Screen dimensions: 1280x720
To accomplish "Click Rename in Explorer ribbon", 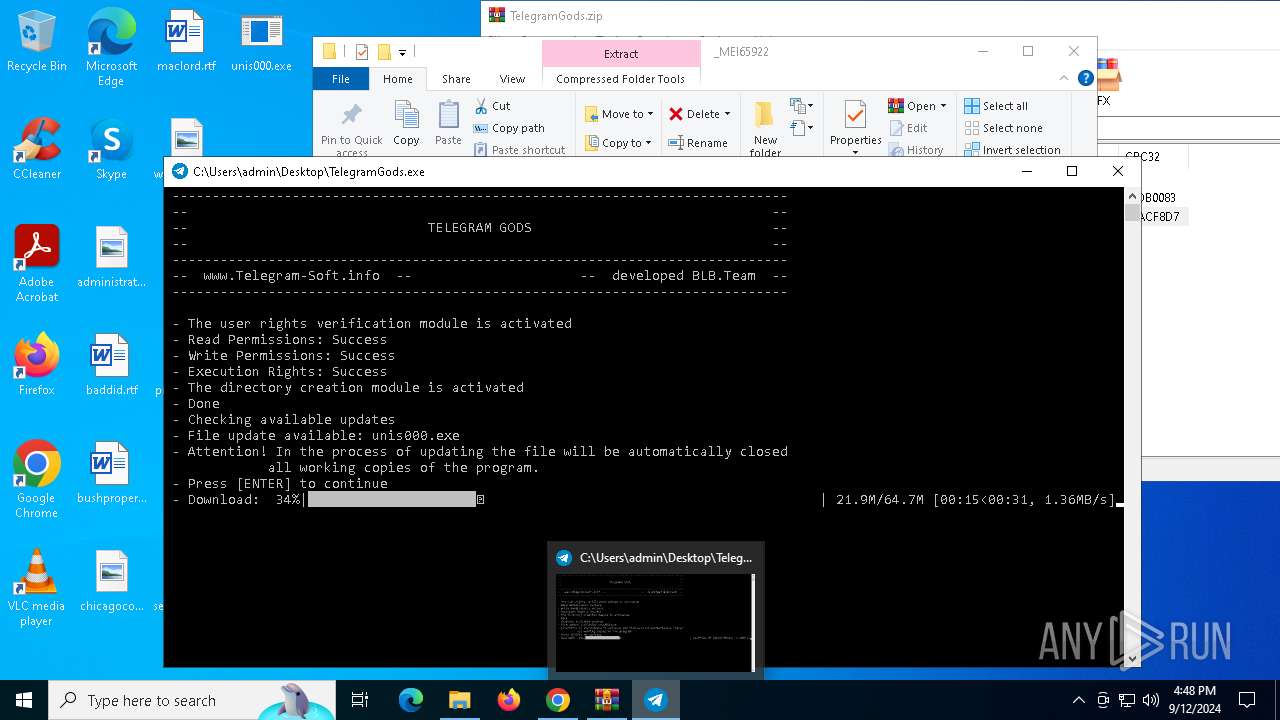I will click(x=697, y=143).
